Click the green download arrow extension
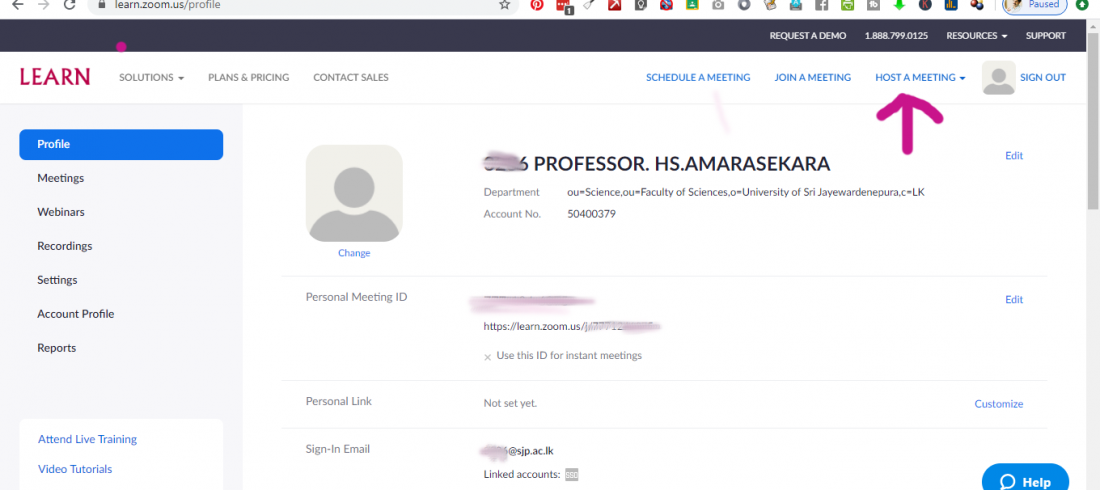 (x=899, y=4)
